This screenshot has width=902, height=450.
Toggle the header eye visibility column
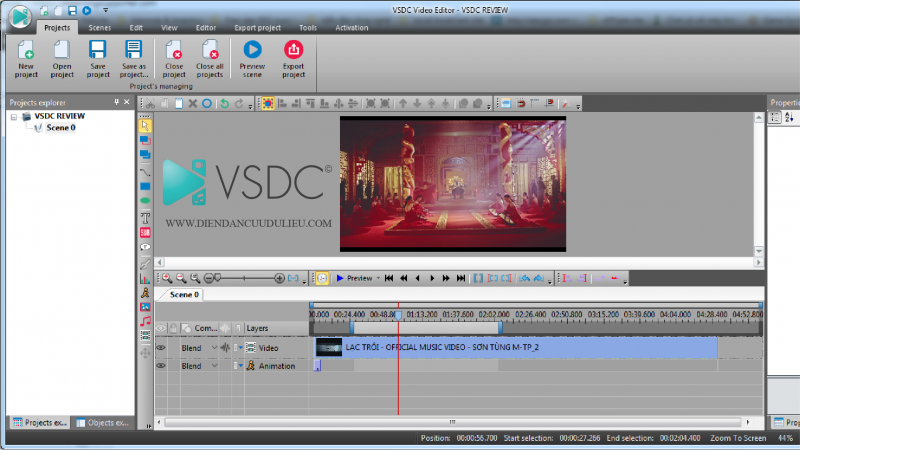pyautogui.click(x=161, y=328)
